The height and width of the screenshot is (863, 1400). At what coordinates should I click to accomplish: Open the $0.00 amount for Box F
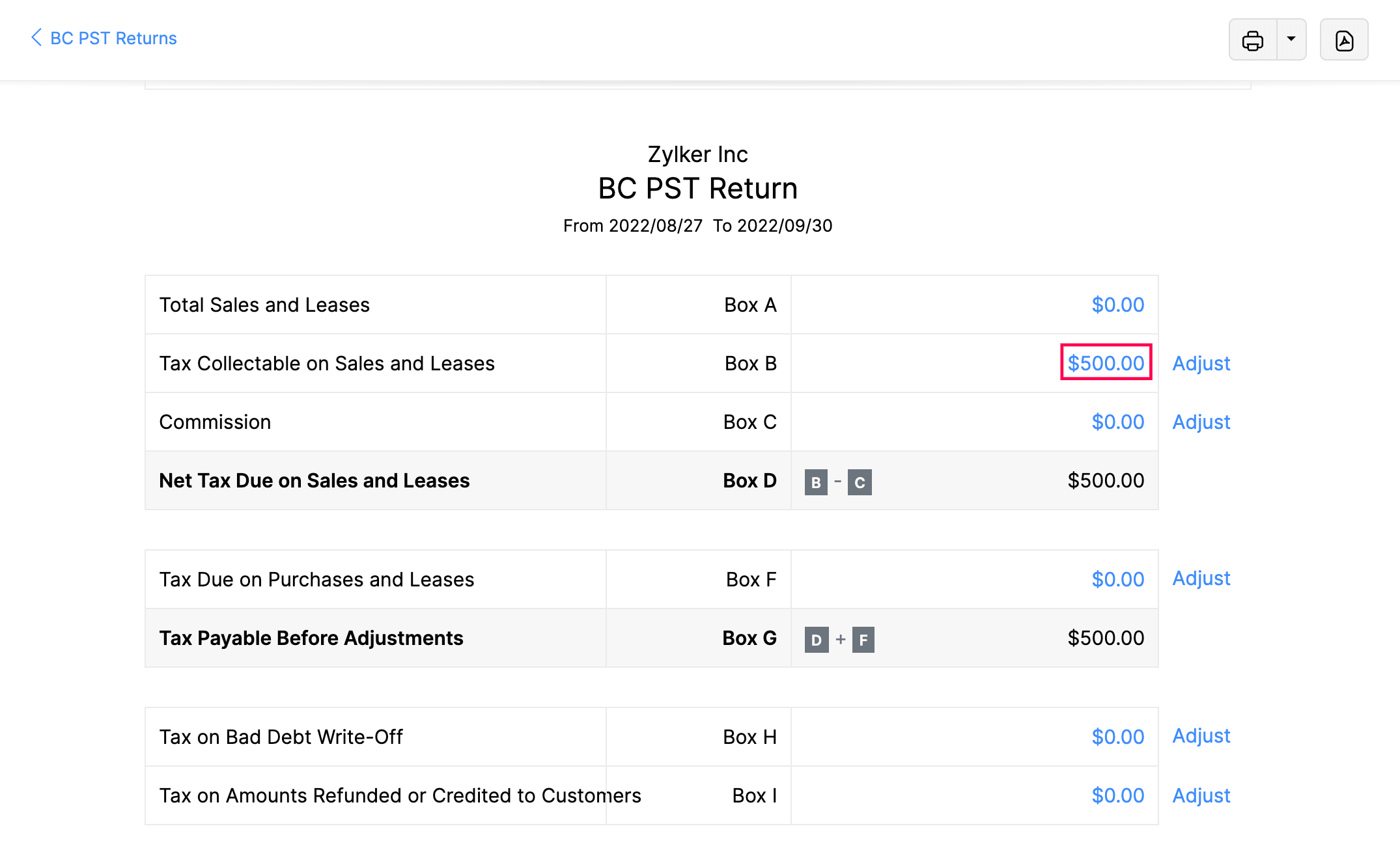pyautogui.click(x=1117, y=578)
